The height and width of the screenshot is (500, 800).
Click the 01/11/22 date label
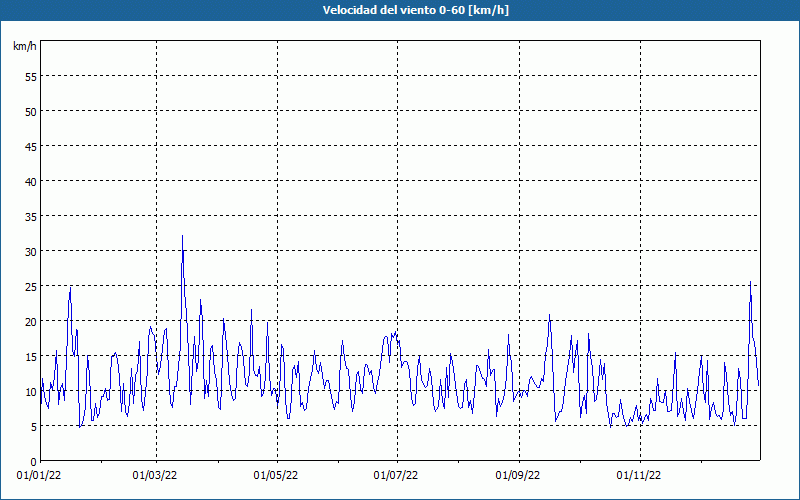(639, 476)
